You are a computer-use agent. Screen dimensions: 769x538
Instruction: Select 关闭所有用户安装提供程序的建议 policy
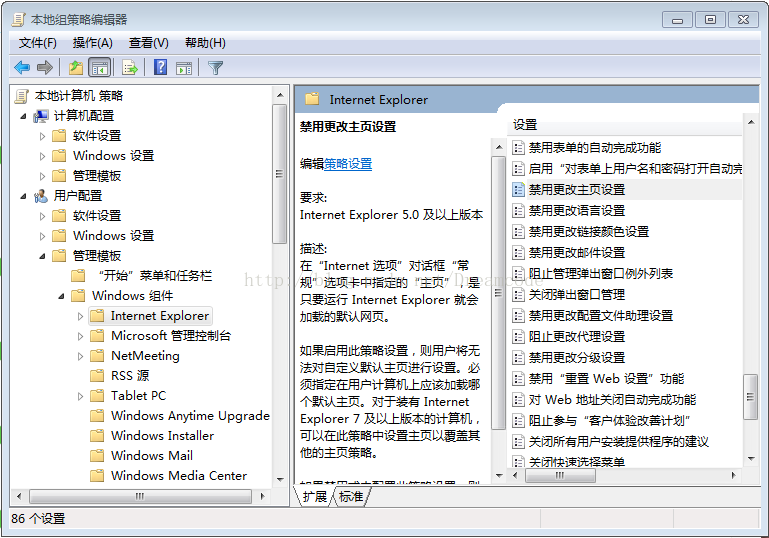[618, 442]
